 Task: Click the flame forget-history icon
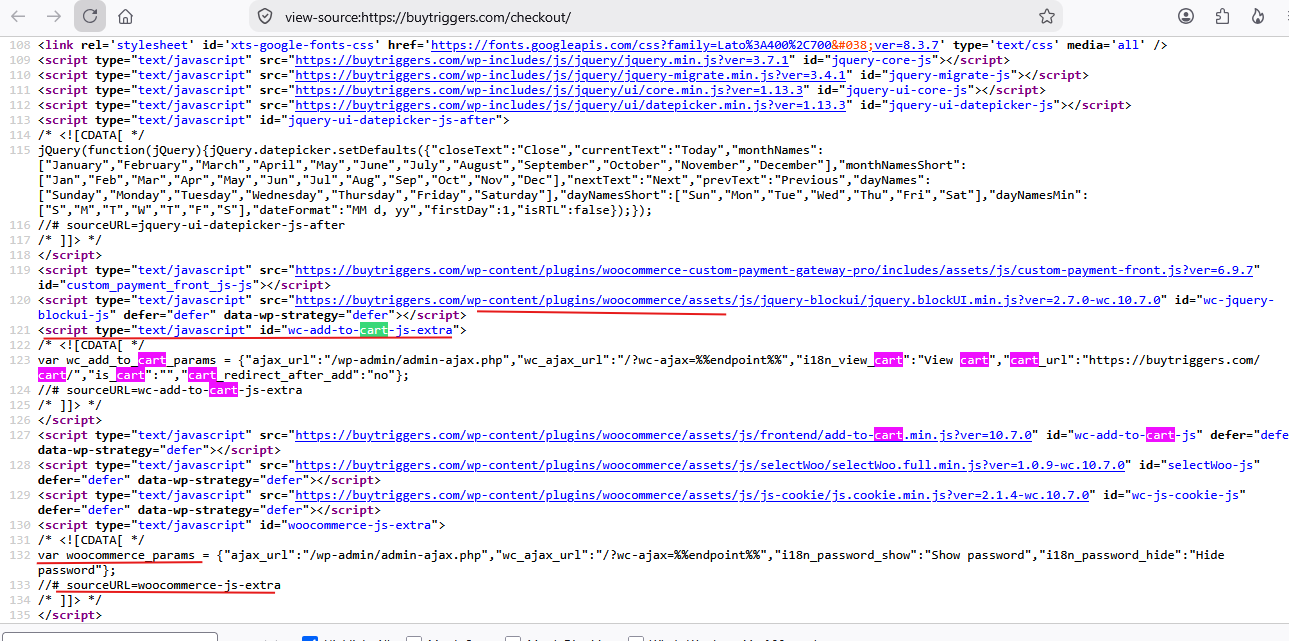pos(1259,16)
